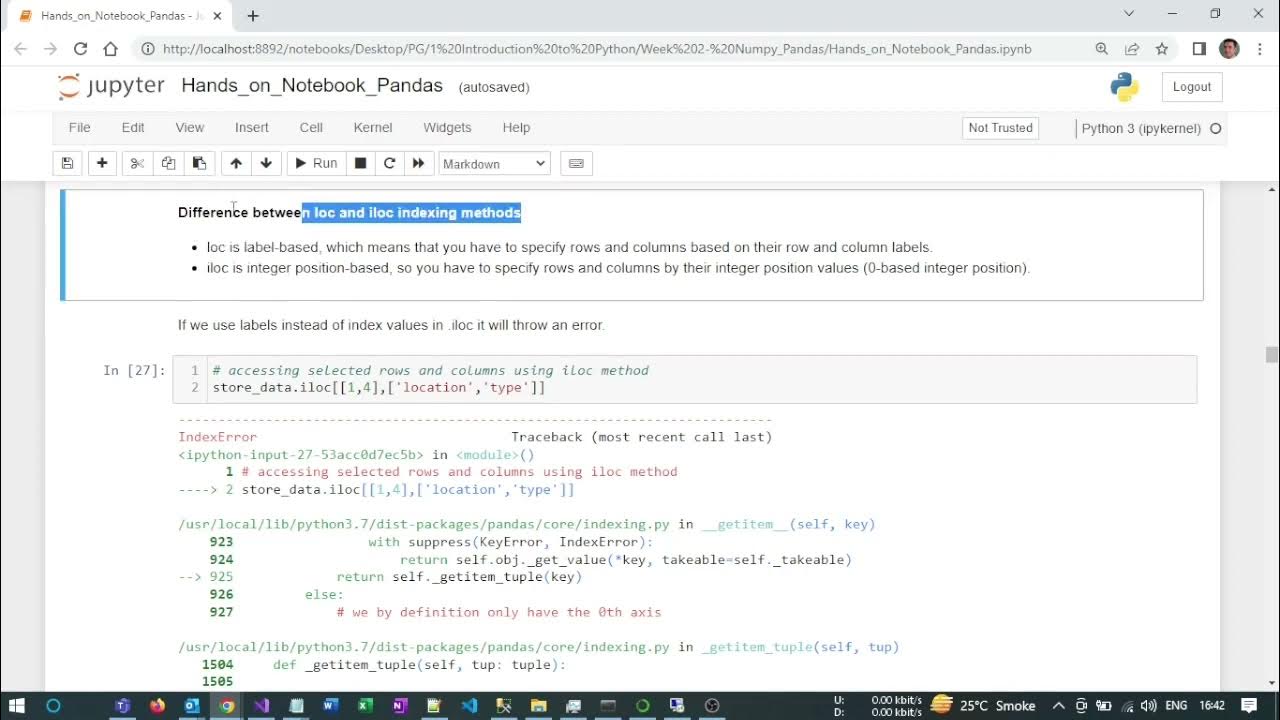Open the command palette keyboard icon
Screen dimensions: 1280x720
pyautogui.click(x=576, y=163)
